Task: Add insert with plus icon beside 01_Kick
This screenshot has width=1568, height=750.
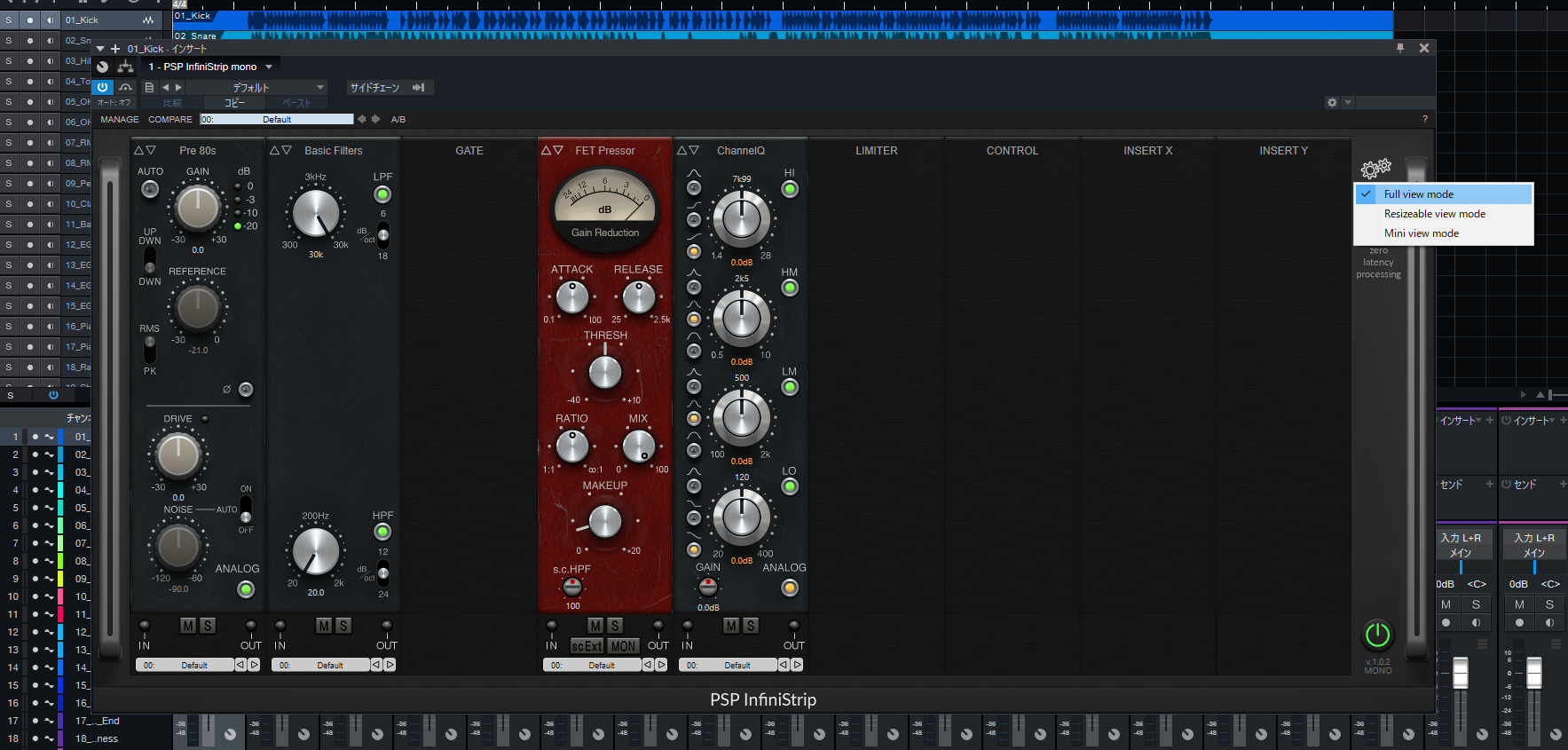Action: (x=114, y=49)
